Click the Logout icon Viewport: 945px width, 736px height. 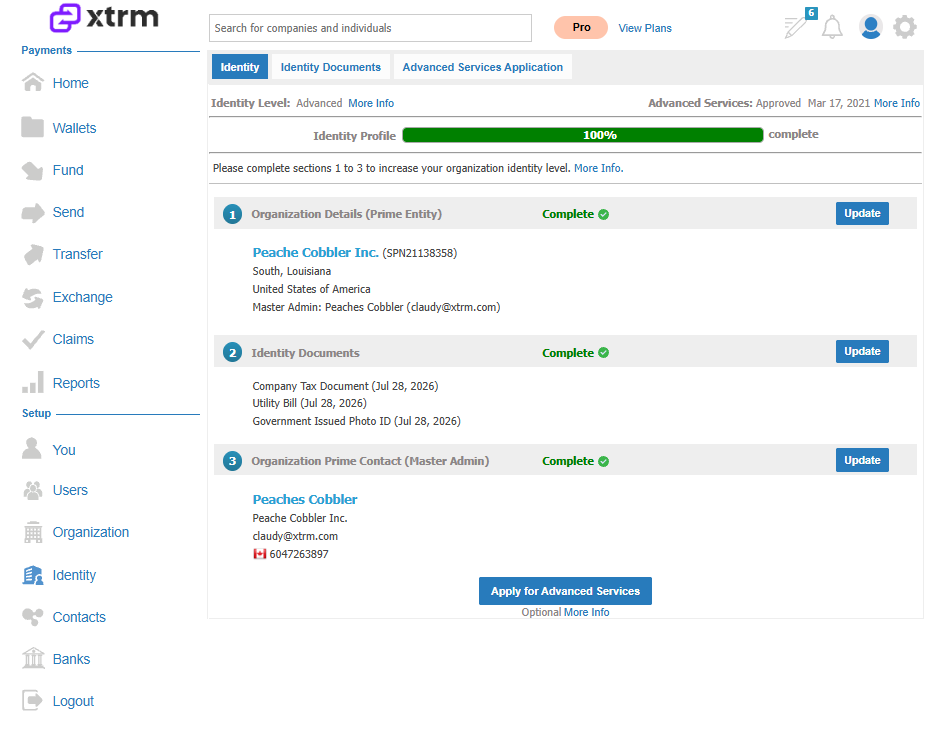tap(33, 700)
